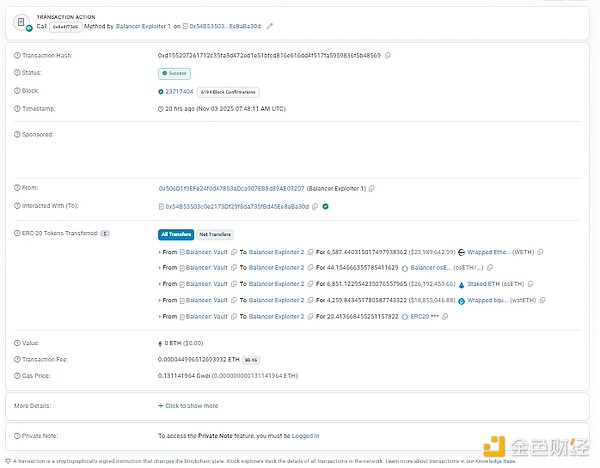
Task: Copy the transaction hash to clipboard
Action: point(388,54)
